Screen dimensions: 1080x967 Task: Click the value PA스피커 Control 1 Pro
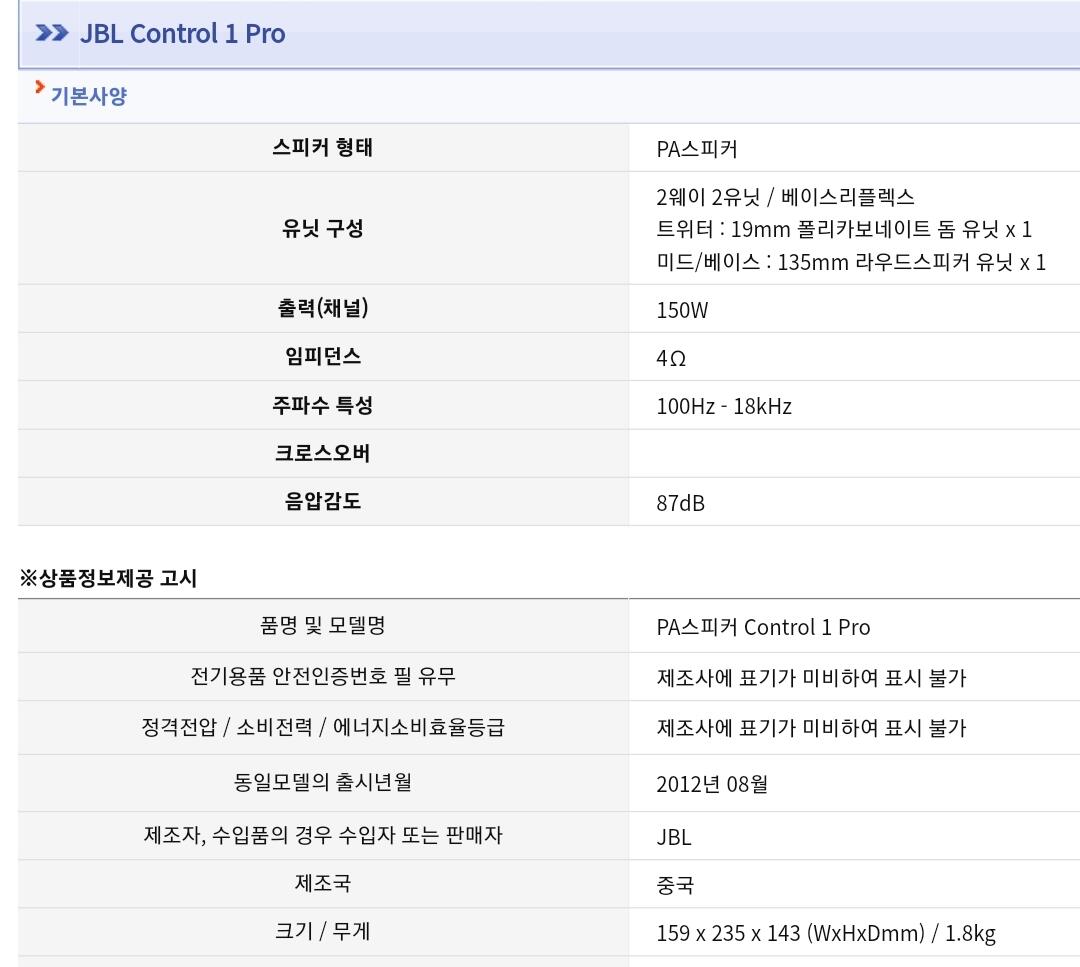click(x=763, y=627)
